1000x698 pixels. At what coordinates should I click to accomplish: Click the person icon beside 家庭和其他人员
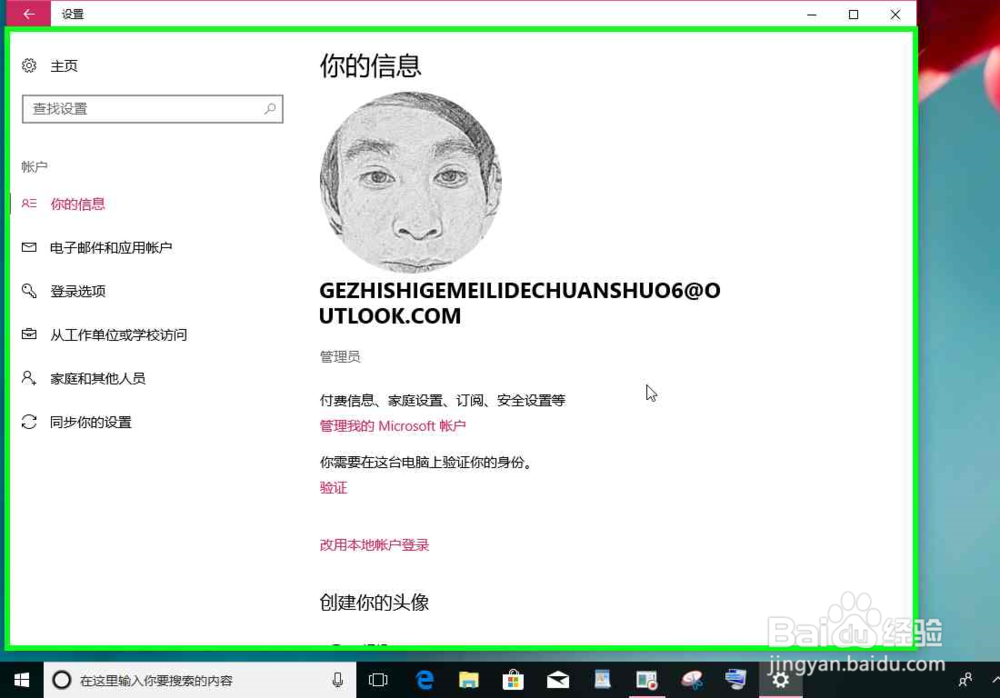pos(29,378)
